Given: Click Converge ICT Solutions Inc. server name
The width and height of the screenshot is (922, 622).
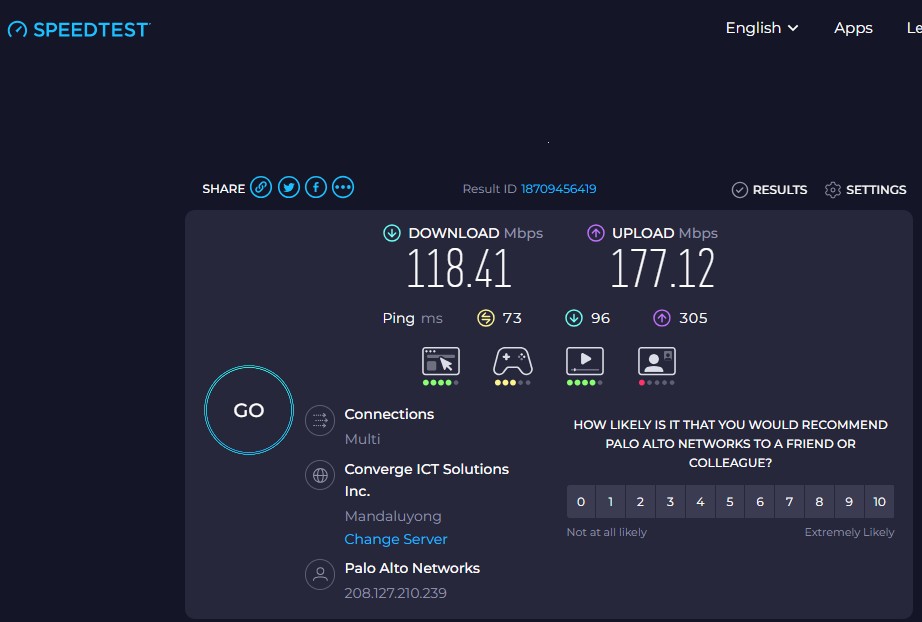Looking at the screenshot, I should click(426, 480).
